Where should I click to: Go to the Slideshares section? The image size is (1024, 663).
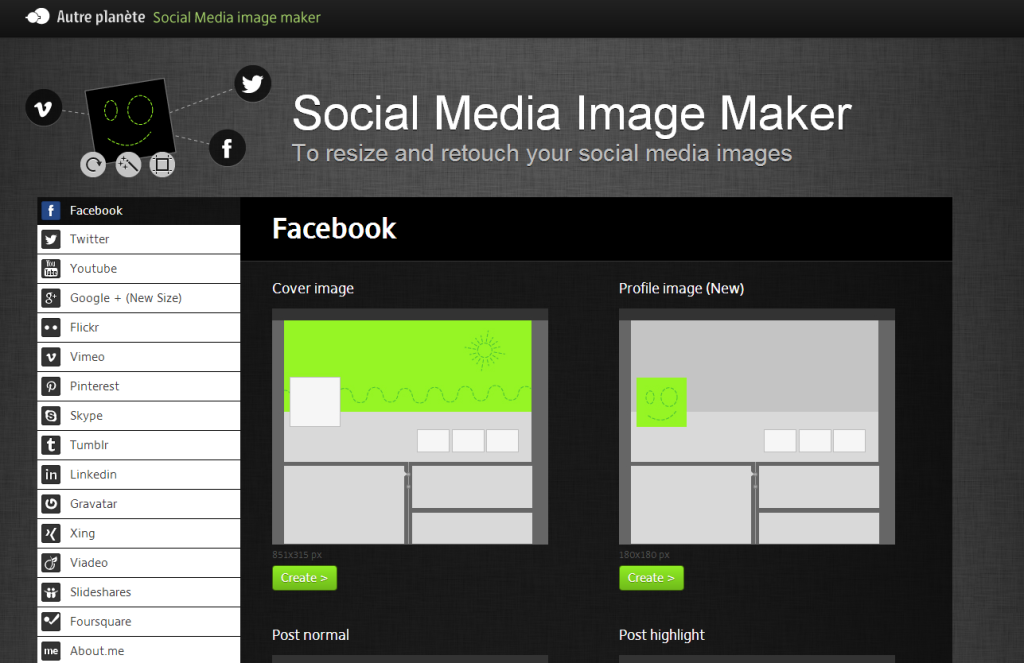[138, 592]
